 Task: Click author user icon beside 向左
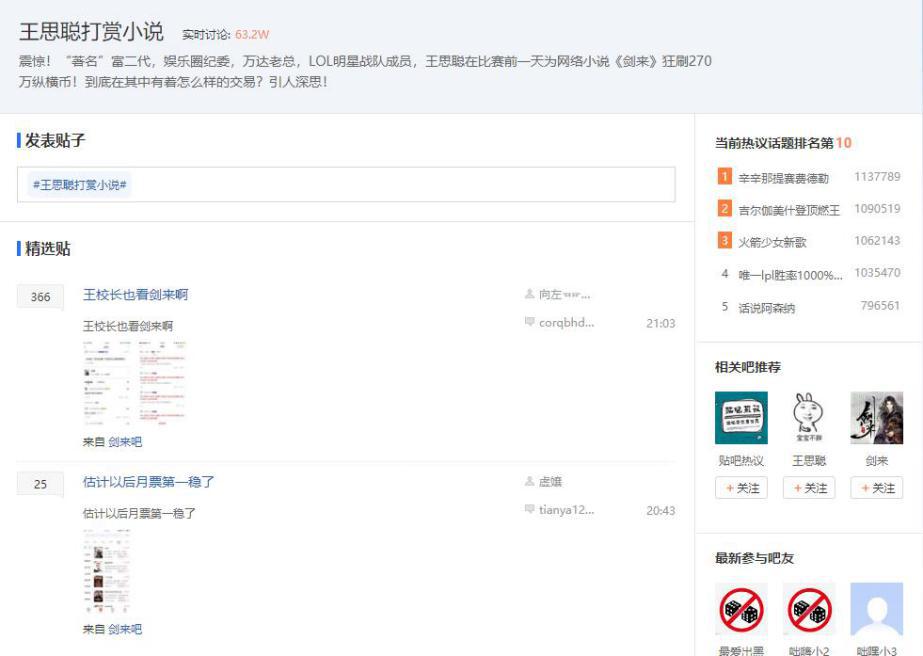(529, 294)
